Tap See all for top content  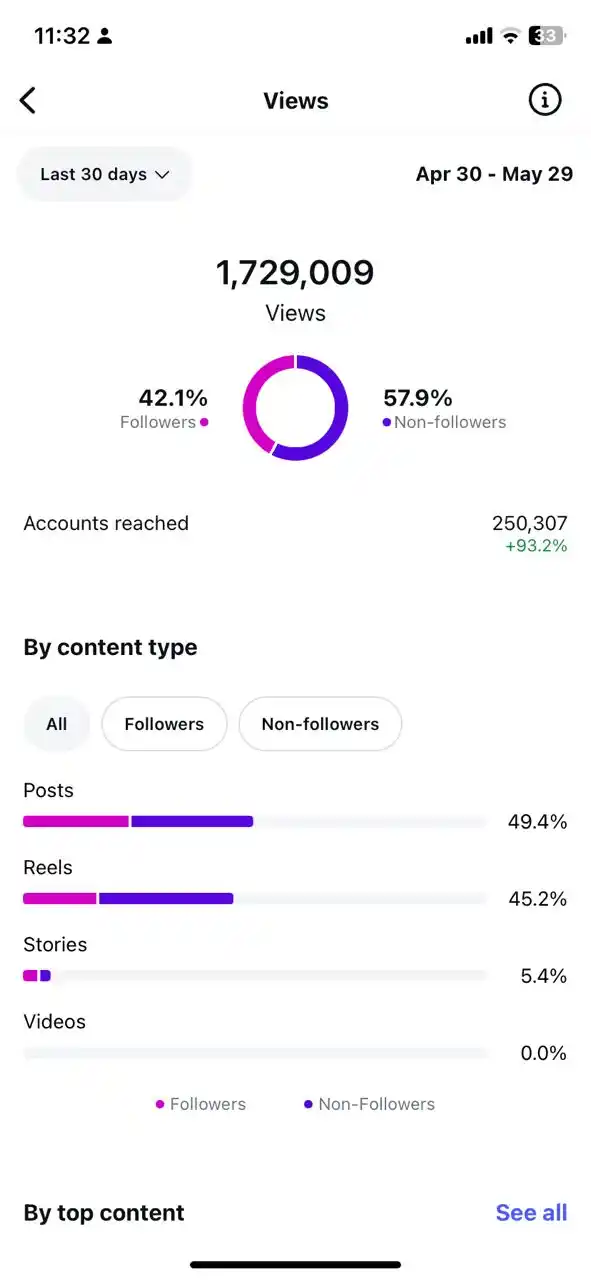[531, 1213]
